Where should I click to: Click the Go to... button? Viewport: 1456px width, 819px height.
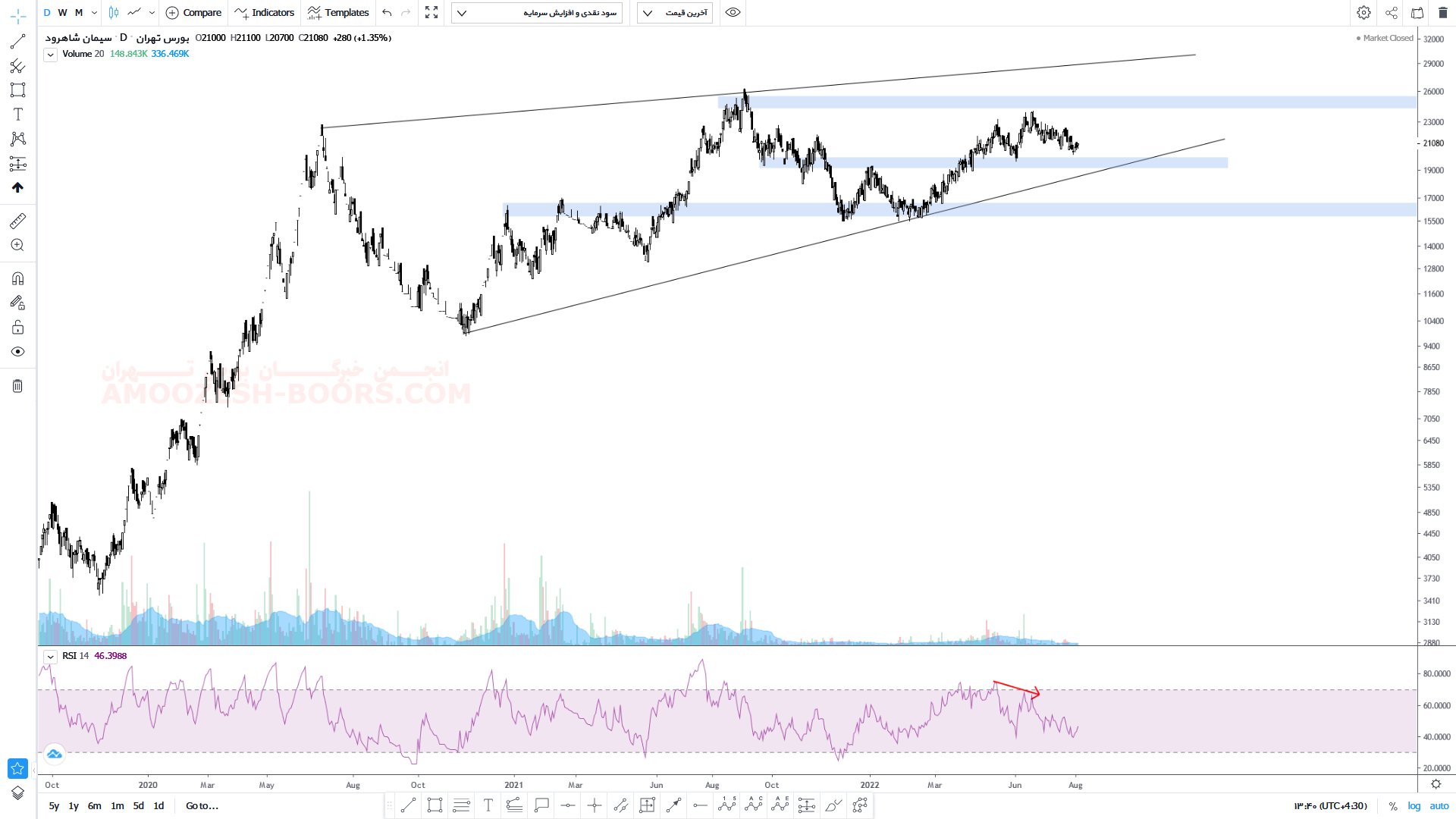(x=202, y=806)
